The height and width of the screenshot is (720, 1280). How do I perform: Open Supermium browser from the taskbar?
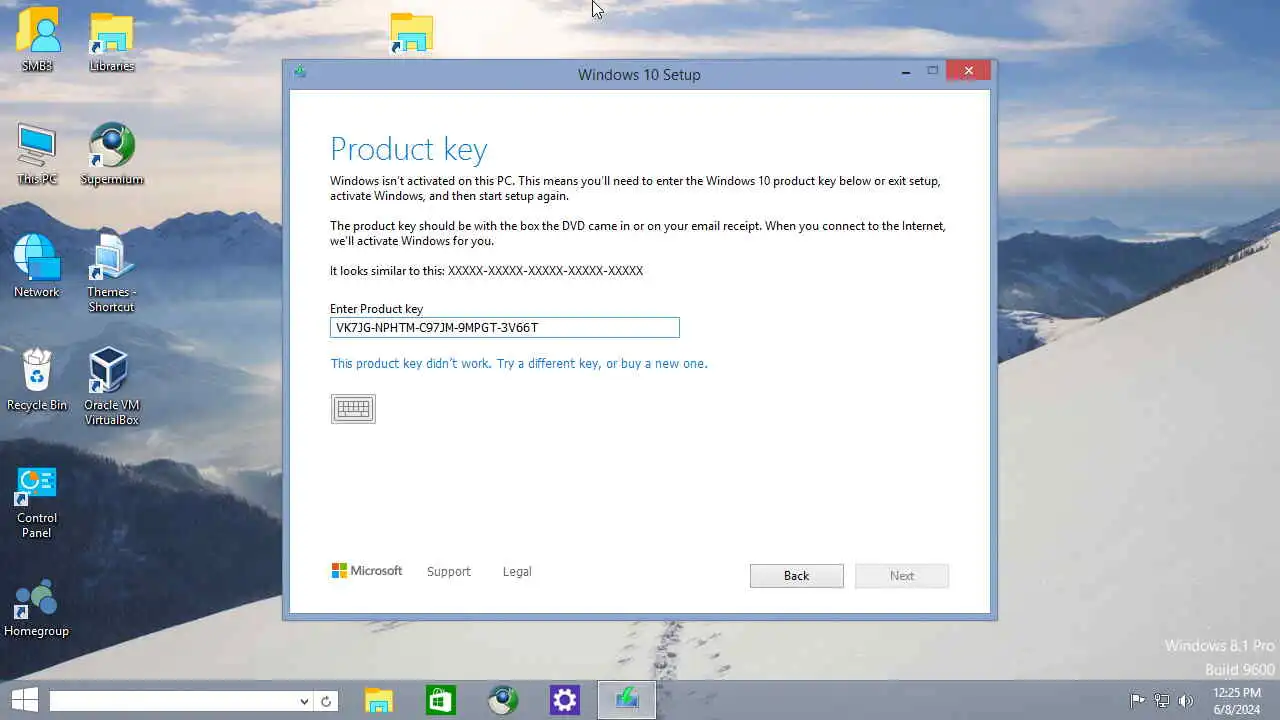tap(503, 700)
